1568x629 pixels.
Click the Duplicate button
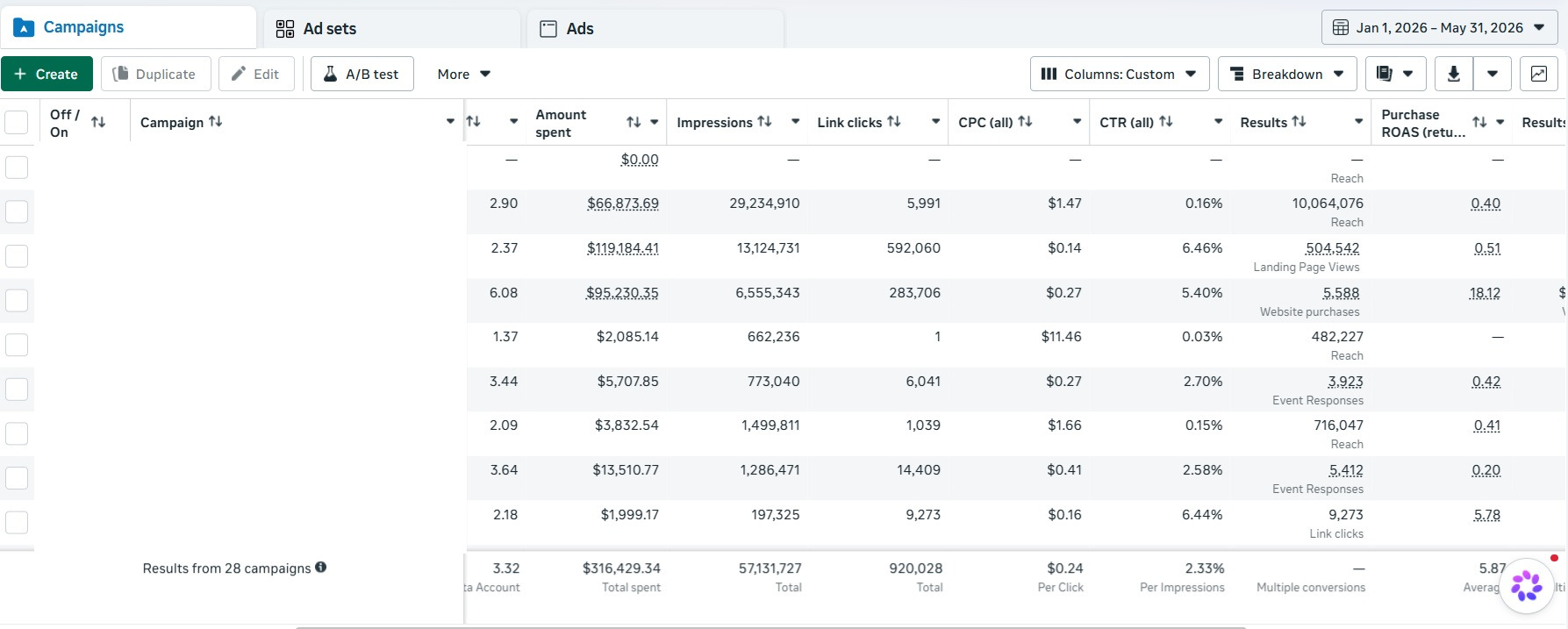[x=155, y=74]
